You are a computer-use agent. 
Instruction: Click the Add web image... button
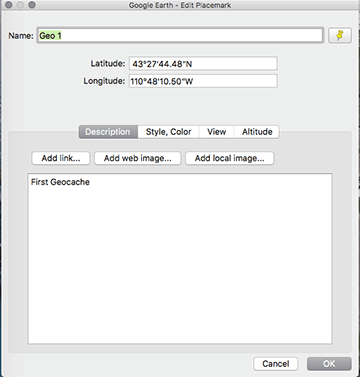click(x=138, y=158)
